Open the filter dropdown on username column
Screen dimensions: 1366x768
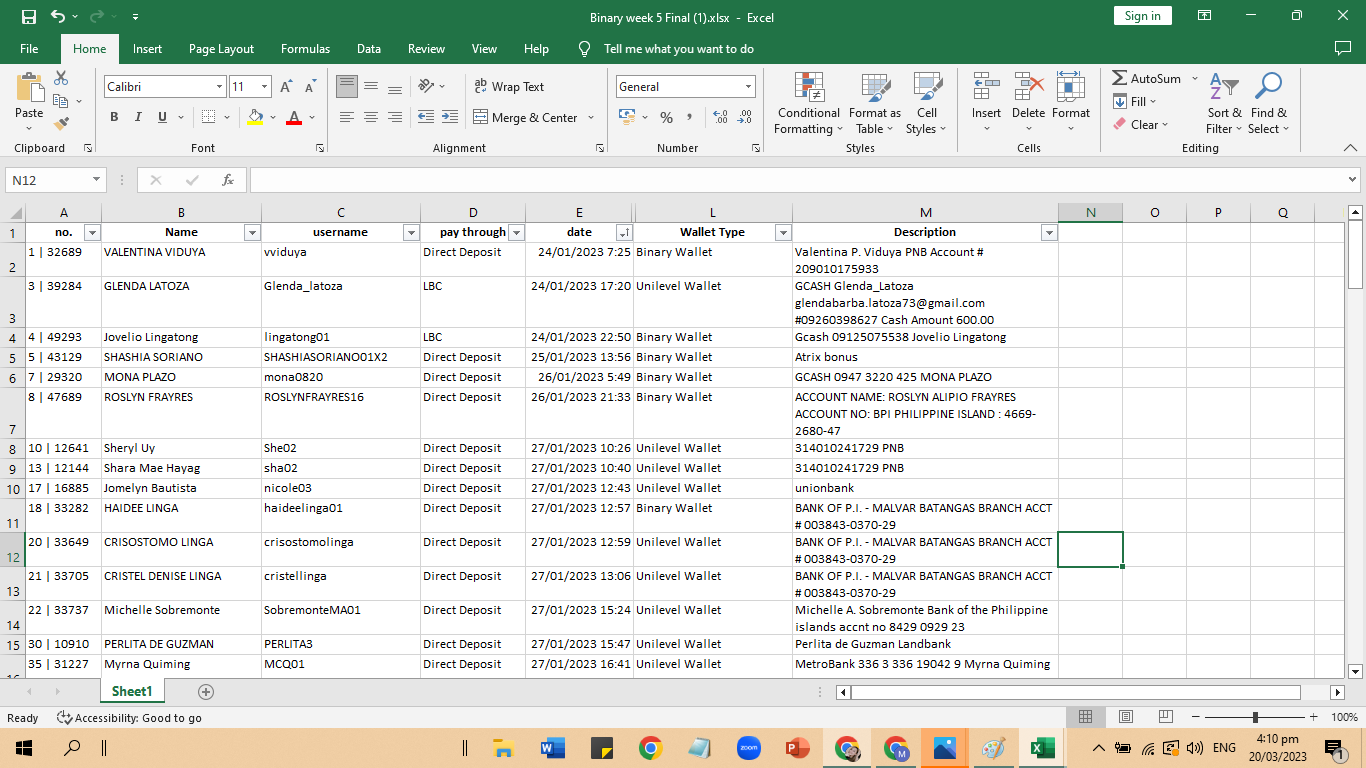(x=411, y=232)
